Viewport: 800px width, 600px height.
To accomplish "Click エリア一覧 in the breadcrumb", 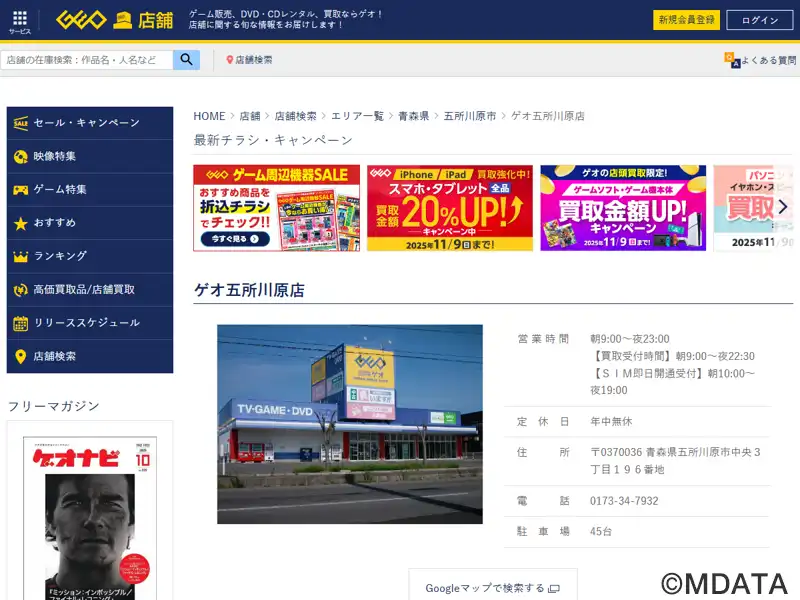I will click(x=358, y=116).
